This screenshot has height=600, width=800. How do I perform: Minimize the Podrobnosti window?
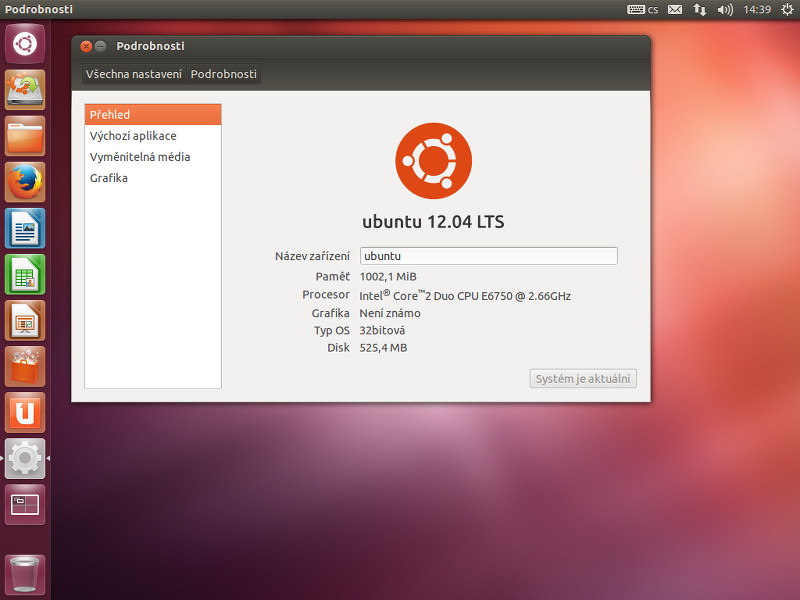pos(101,46)
